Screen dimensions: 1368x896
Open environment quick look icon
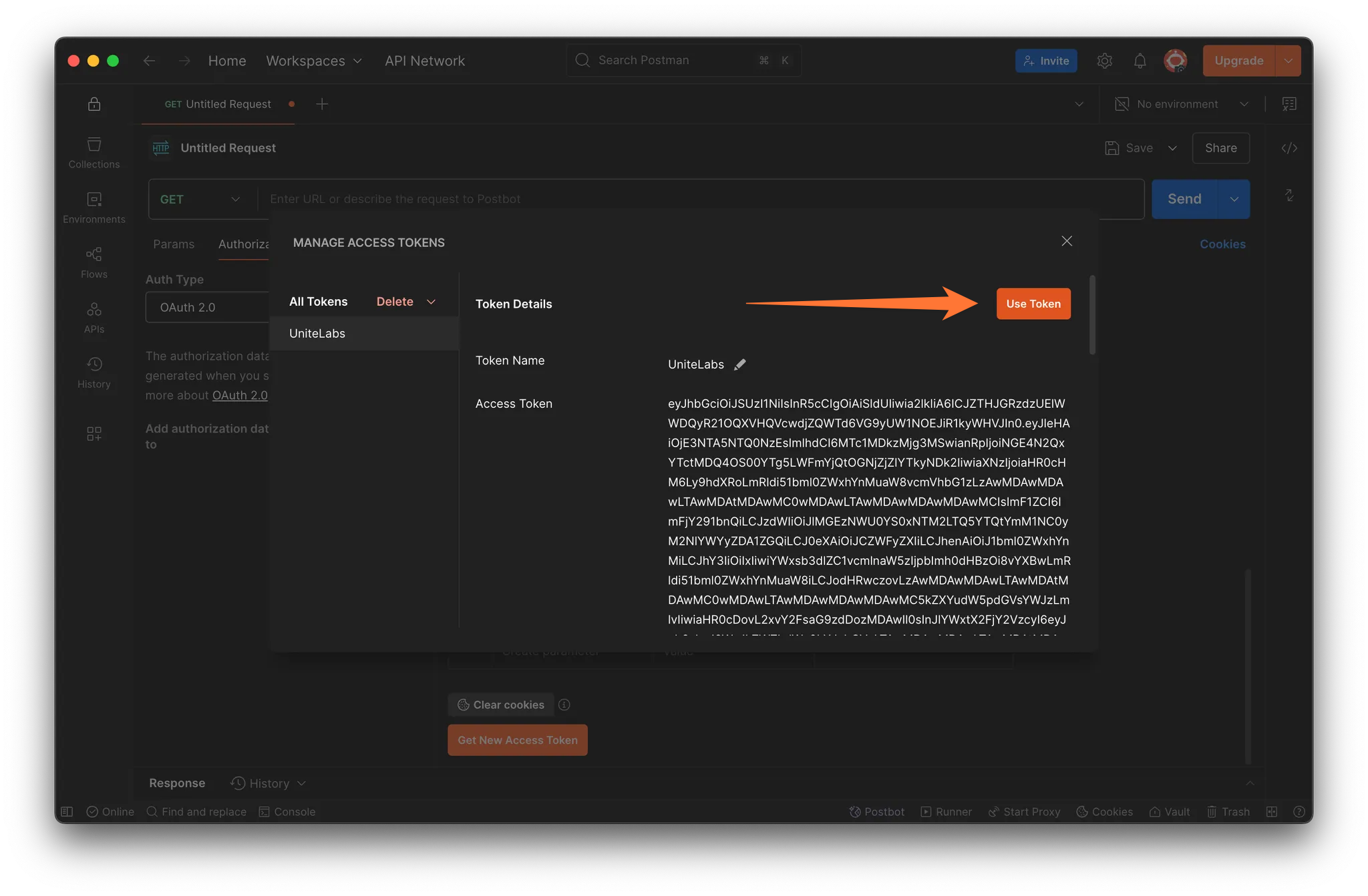[x=1289, y=104]
